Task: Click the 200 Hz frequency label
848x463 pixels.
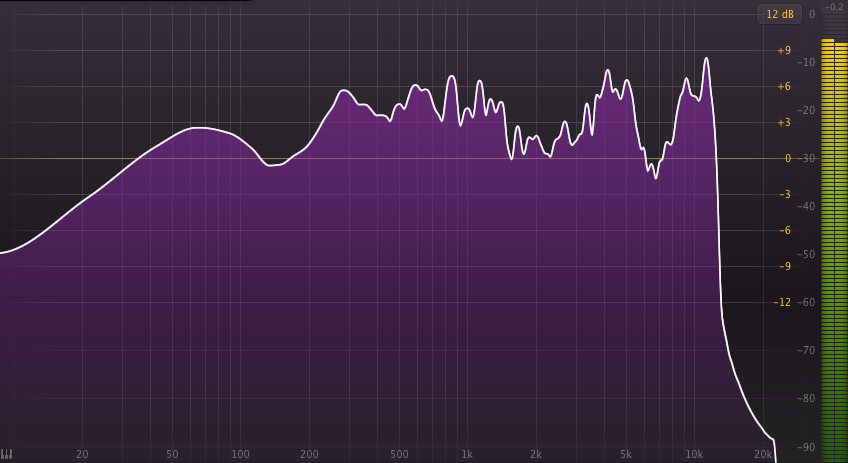Action: pos(309,454)
